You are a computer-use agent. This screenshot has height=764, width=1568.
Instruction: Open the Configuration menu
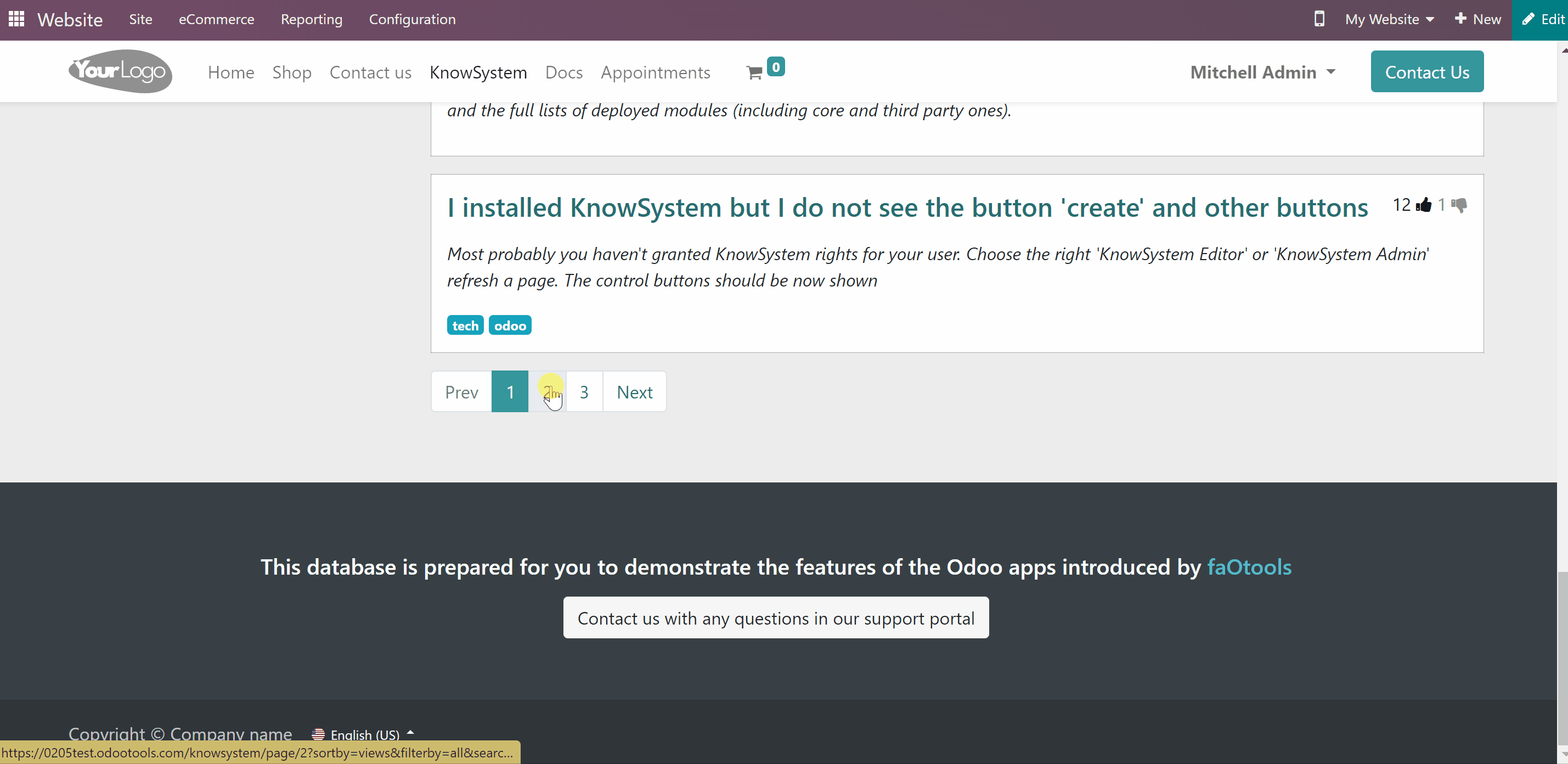[x=412, y=19]
